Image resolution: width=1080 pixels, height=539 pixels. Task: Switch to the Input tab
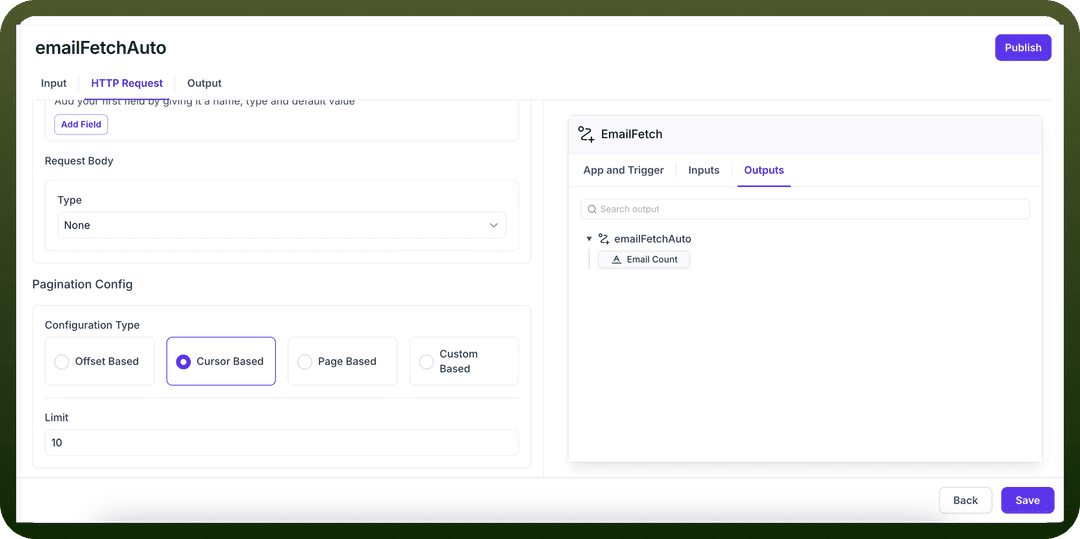click(x=54, y=83)
